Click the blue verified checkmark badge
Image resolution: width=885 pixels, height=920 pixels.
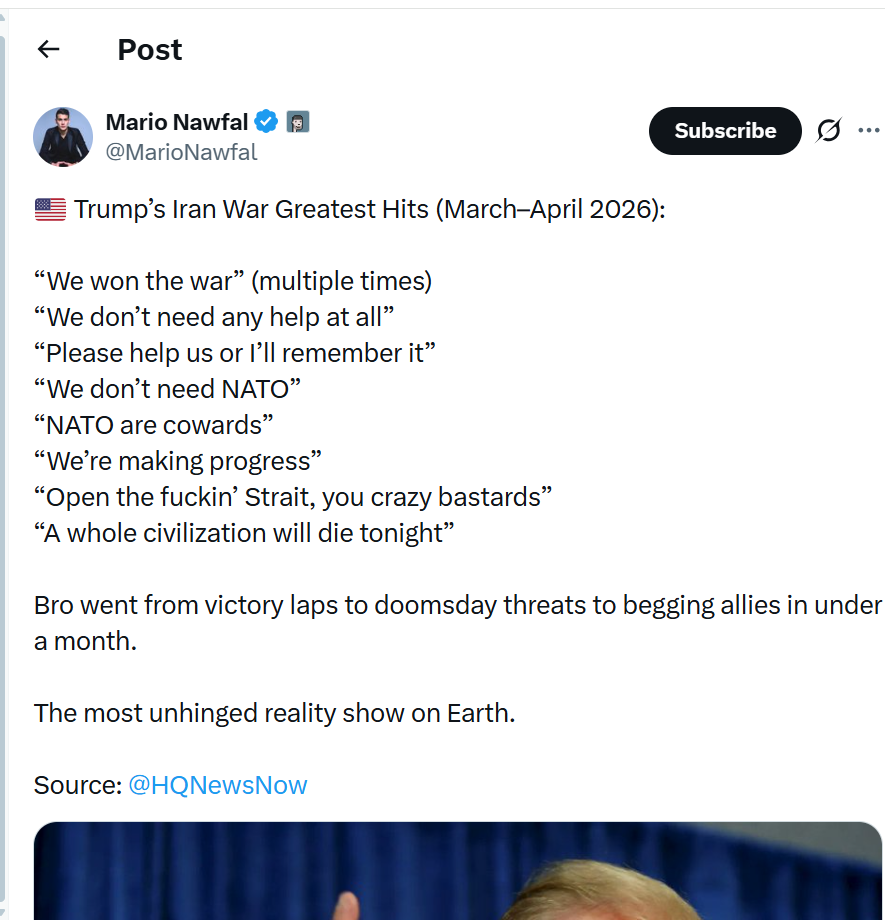click(266, 122)
